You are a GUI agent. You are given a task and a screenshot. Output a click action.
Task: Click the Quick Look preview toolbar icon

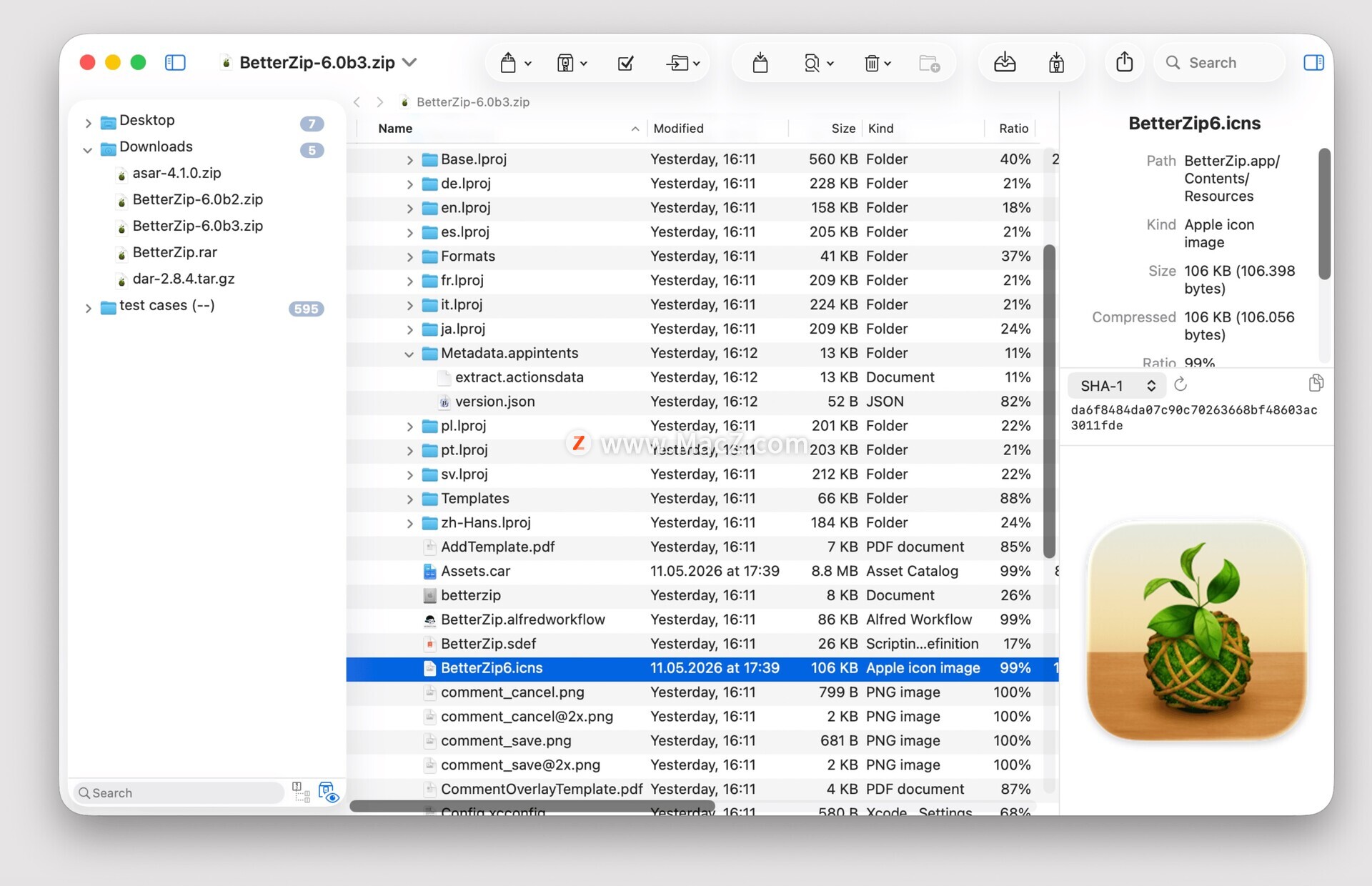click(x=812, y=64)
